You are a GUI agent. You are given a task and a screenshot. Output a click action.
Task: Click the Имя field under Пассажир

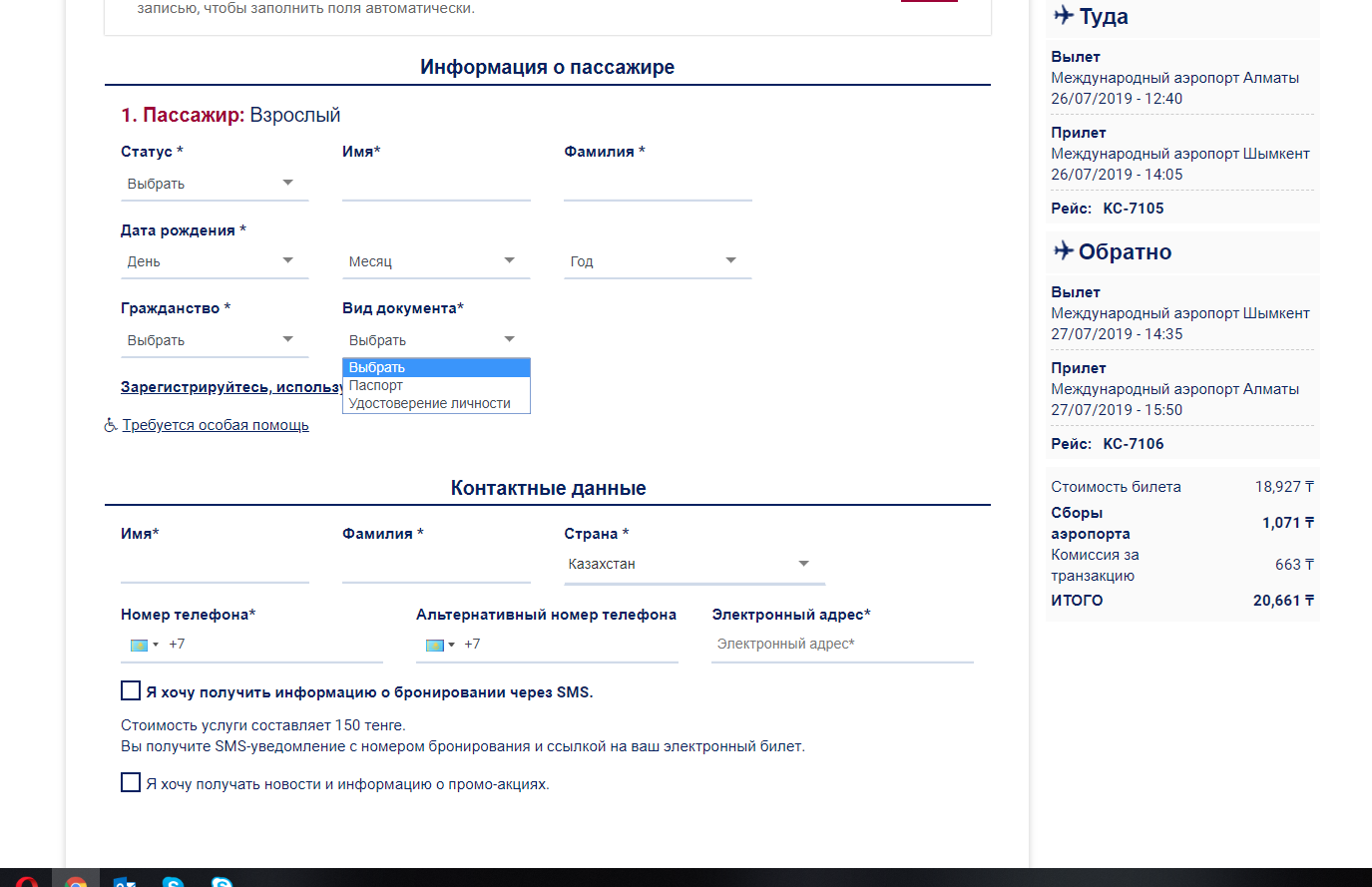point(436,184)
